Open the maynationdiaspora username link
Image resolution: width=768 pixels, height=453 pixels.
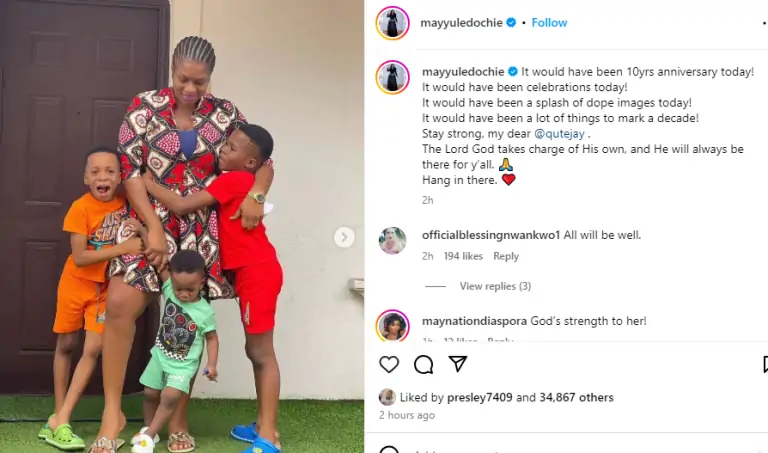(x=474, y=321)
